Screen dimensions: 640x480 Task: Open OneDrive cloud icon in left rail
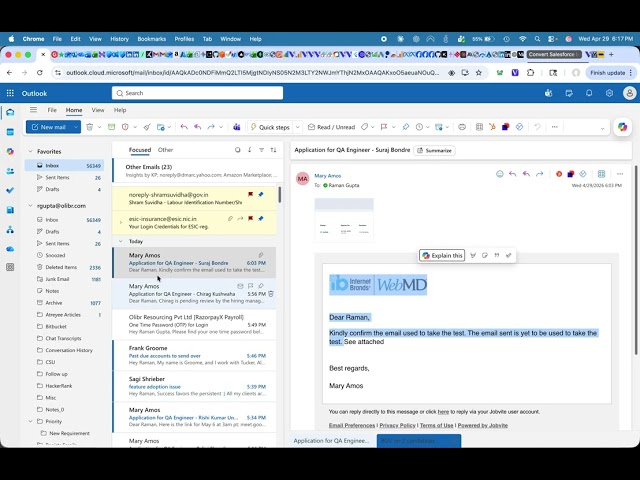(10, 249)
